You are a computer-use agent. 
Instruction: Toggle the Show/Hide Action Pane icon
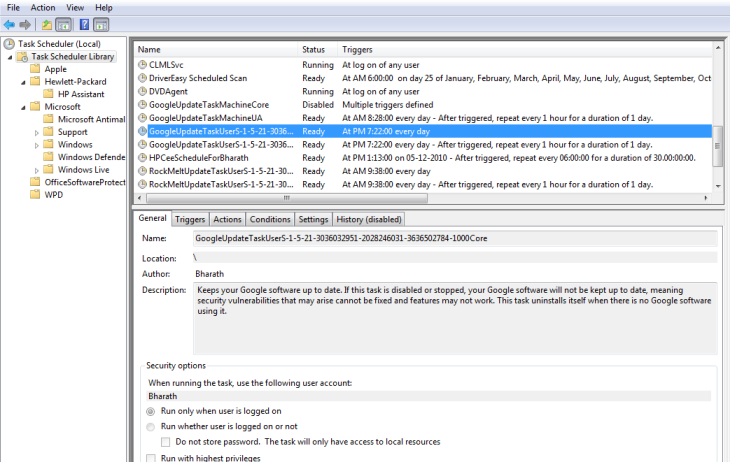[101, 25]
